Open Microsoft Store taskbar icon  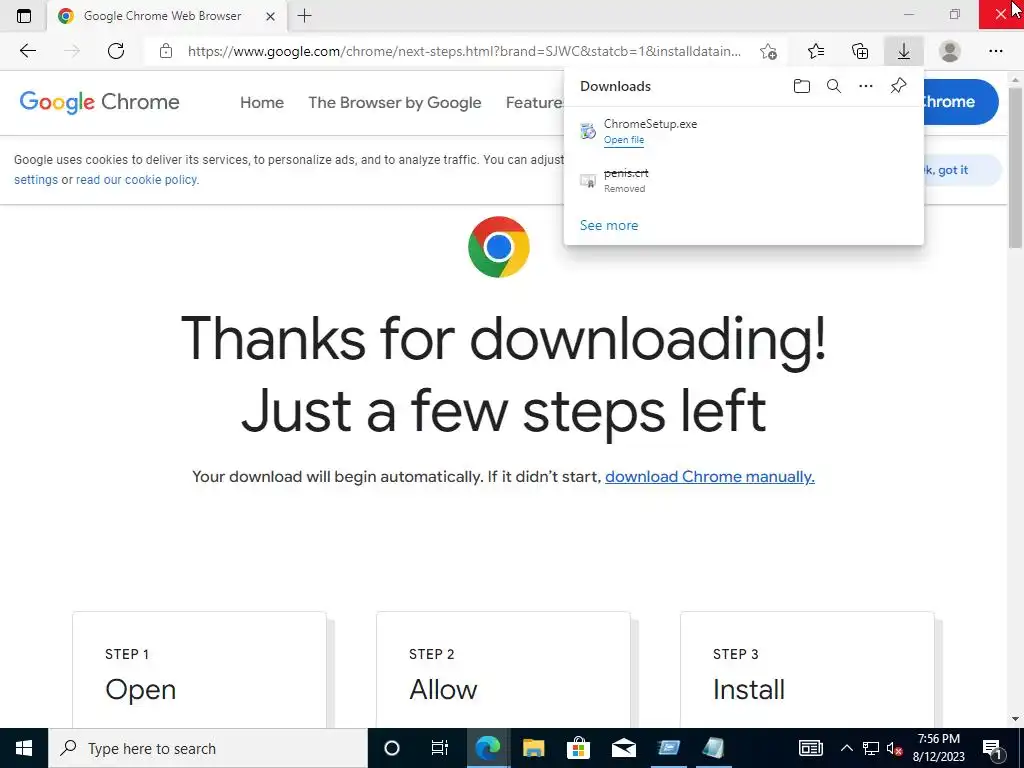pos(578,748)
